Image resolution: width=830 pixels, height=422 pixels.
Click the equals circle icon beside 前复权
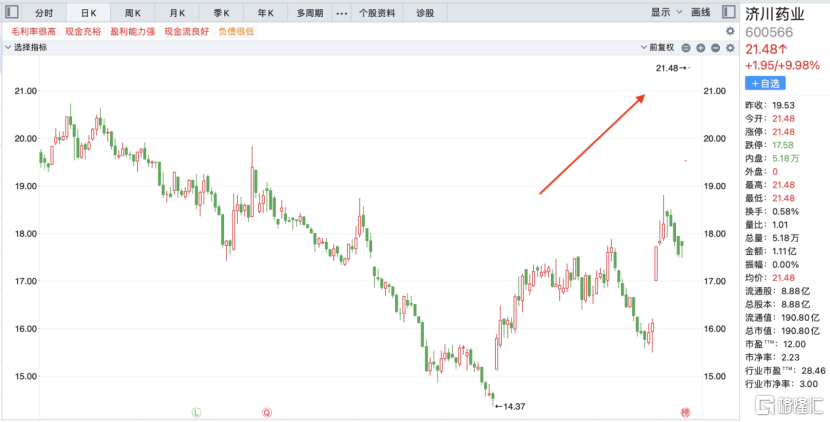685,47
